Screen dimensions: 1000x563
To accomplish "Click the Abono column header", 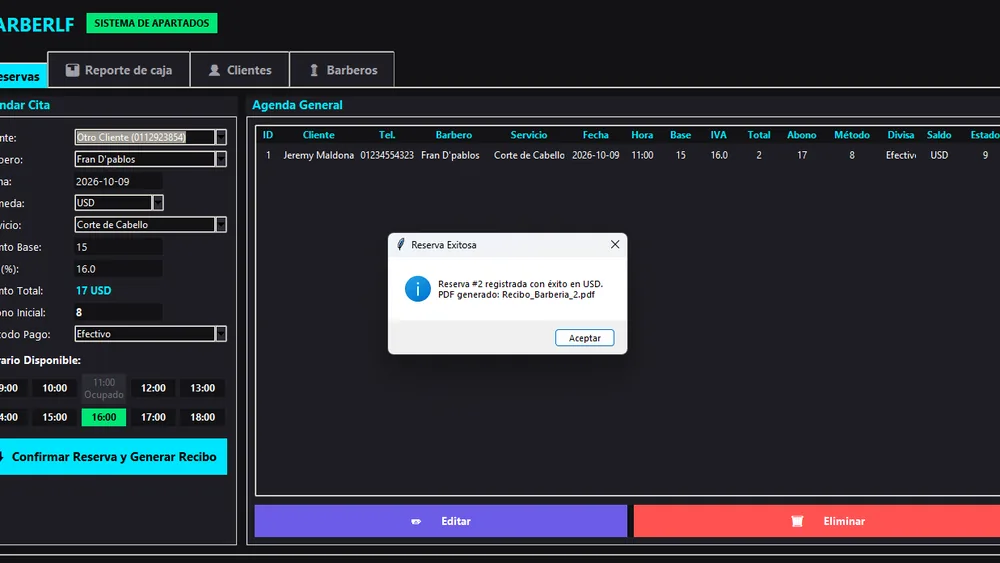I will pyautogui.click(x=802, y=135).
